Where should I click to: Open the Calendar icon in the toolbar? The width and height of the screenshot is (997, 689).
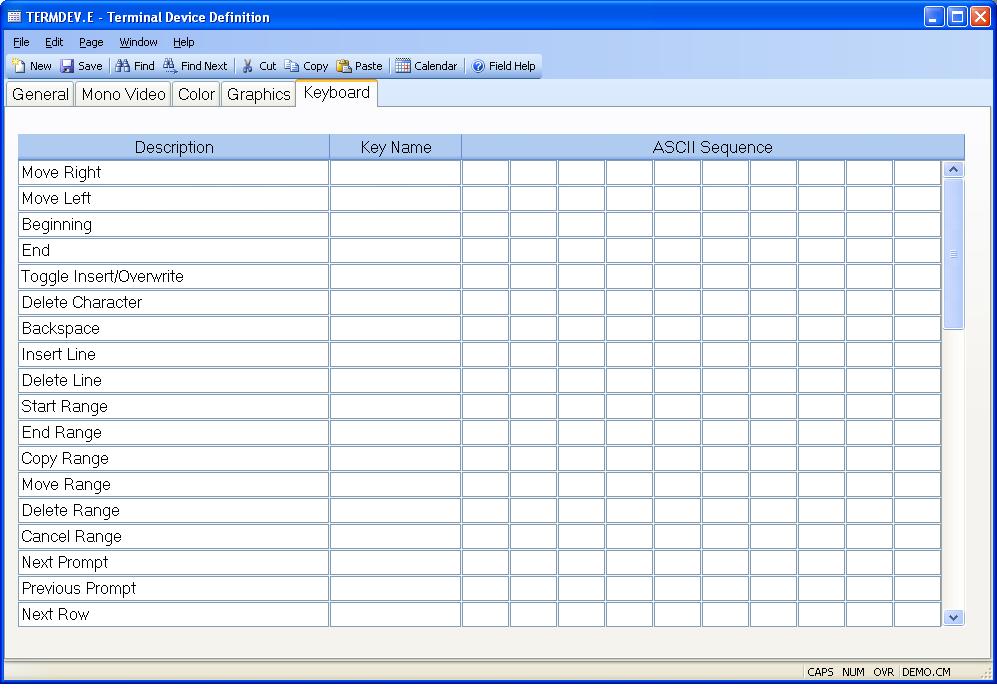click(403, 66)
